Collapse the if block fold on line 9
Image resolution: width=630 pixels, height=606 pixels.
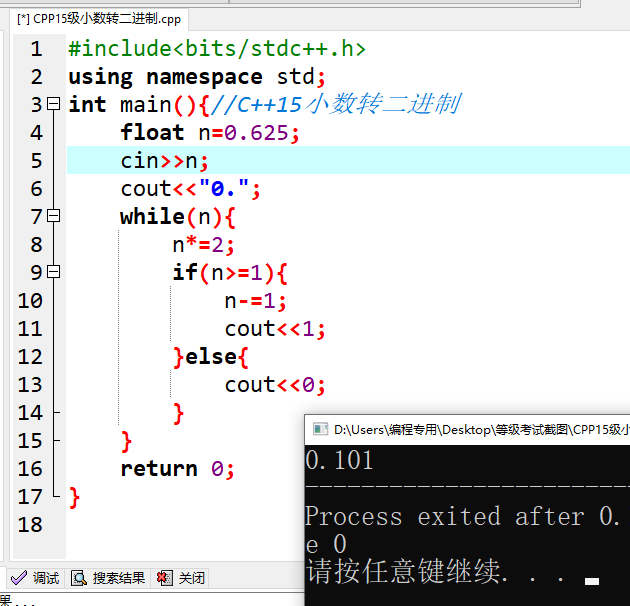53,272
